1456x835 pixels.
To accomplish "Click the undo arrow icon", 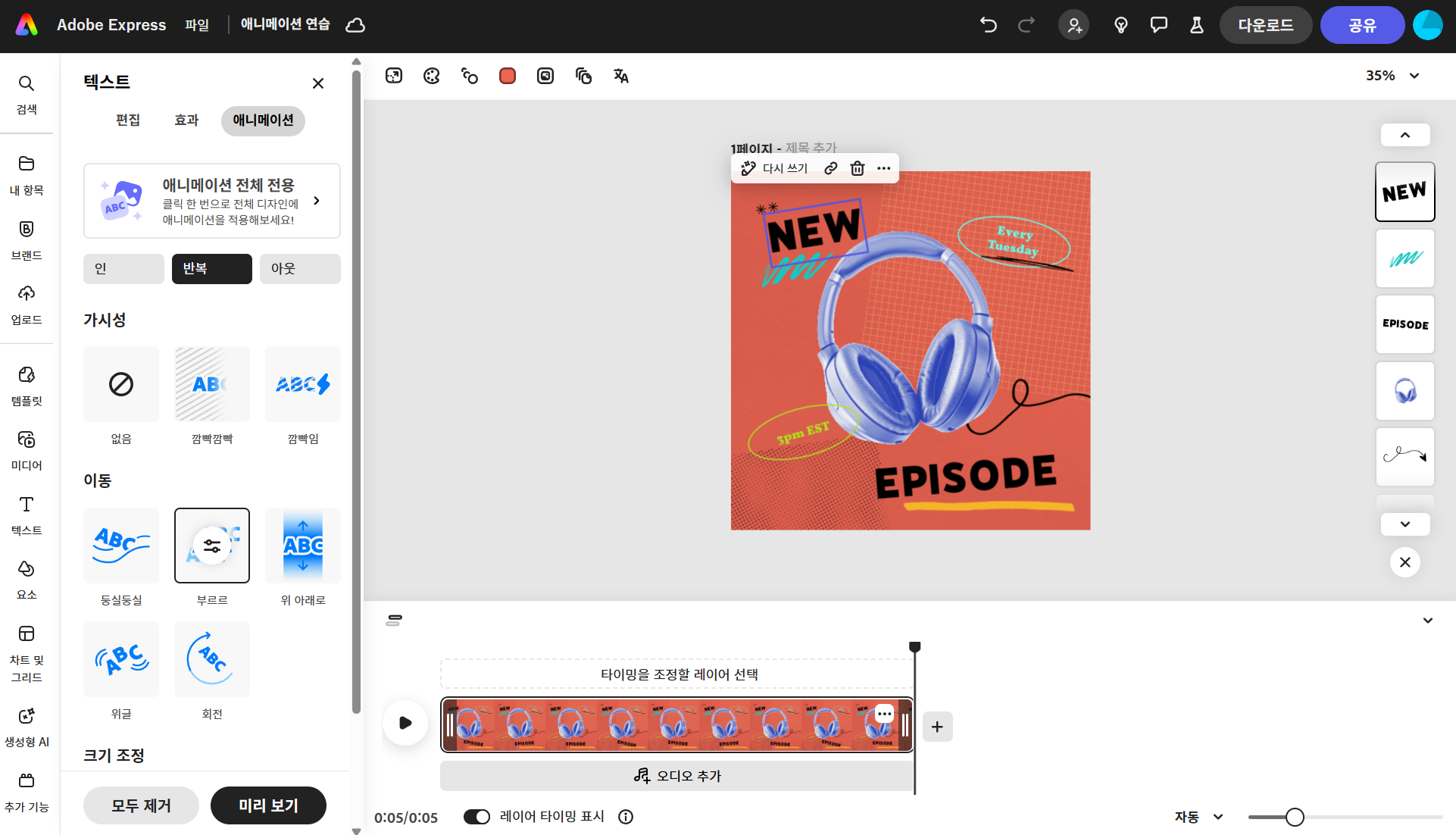I will (988, 25).
